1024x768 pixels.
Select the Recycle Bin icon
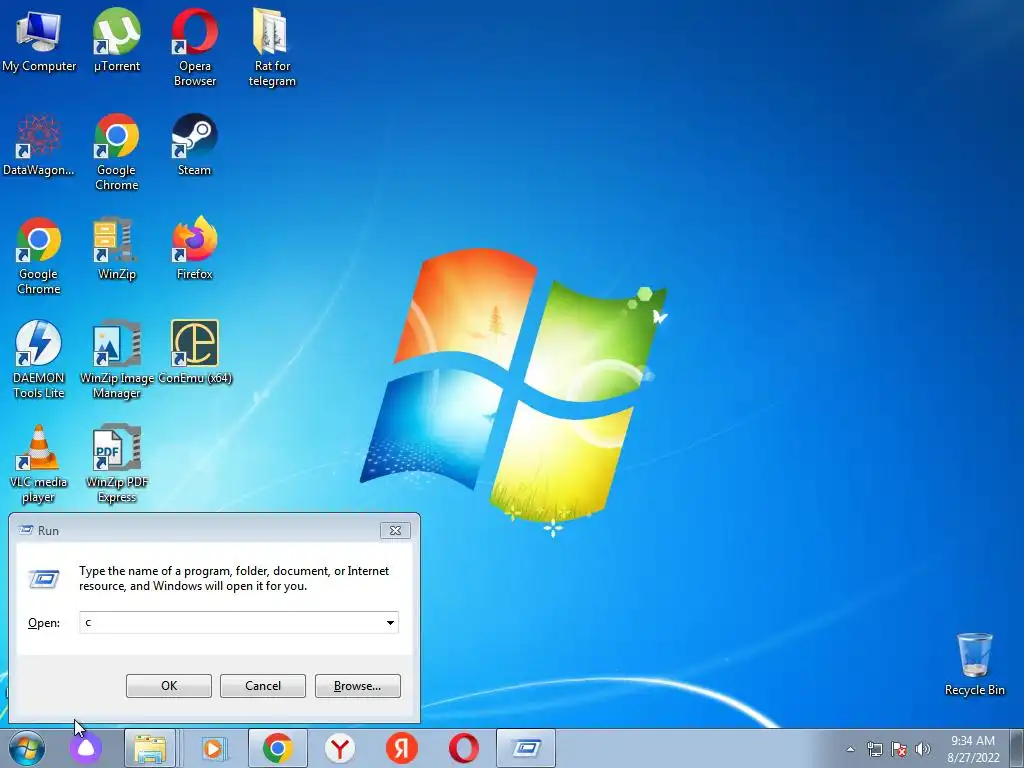pyautogui.click(x=974, y=664)
